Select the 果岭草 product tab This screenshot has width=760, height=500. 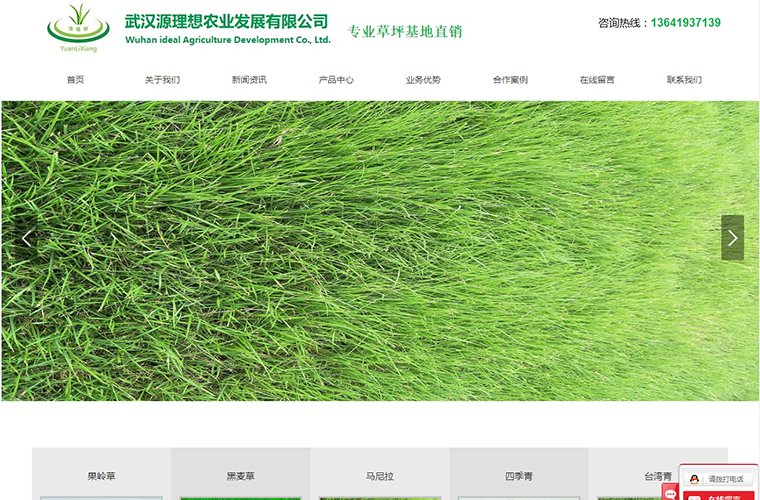[101, 476]
